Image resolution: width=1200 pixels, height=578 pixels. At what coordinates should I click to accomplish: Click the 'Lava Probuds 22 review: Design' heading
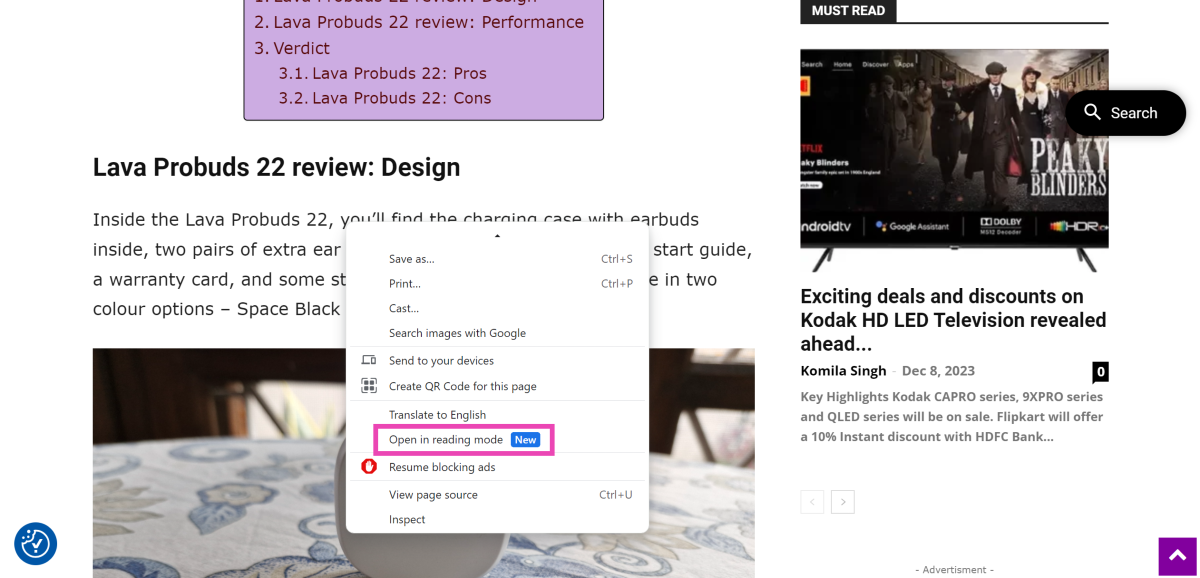pos(276,167)
